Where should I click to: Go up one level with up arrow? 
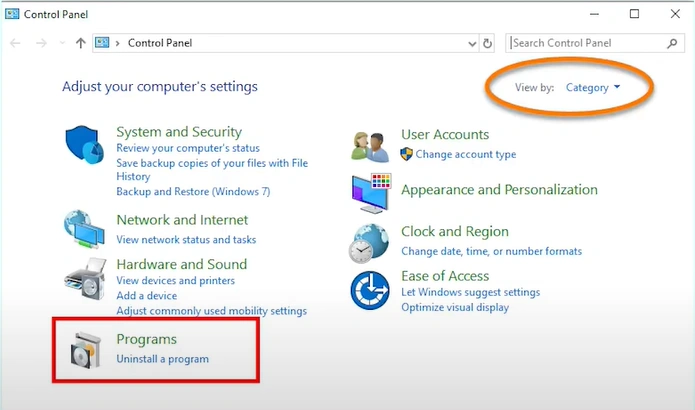coord(80,43)
